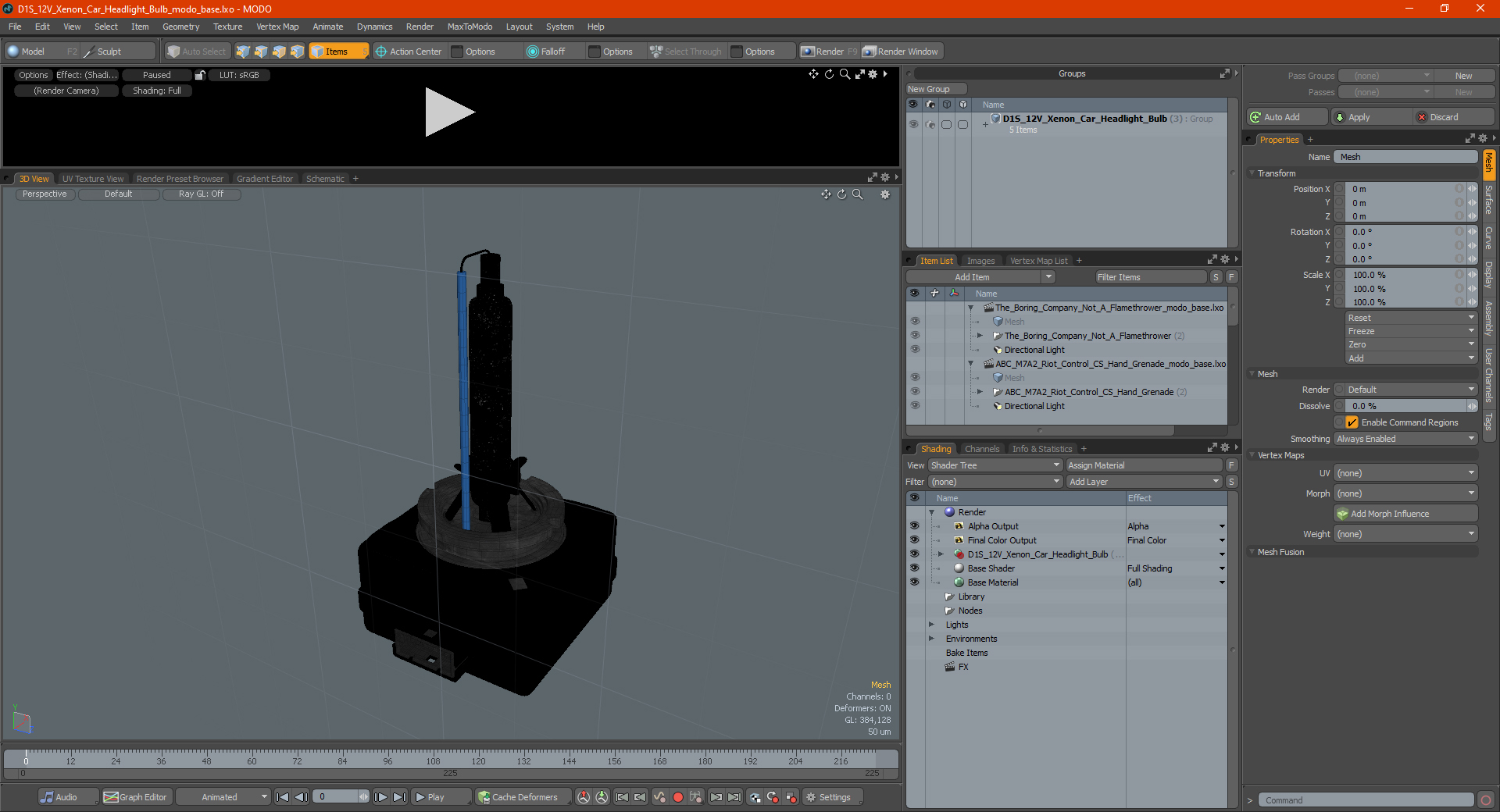Select the Edges selection mode icon
This screenshot has height=812, width=1500.
pos(261,52)
